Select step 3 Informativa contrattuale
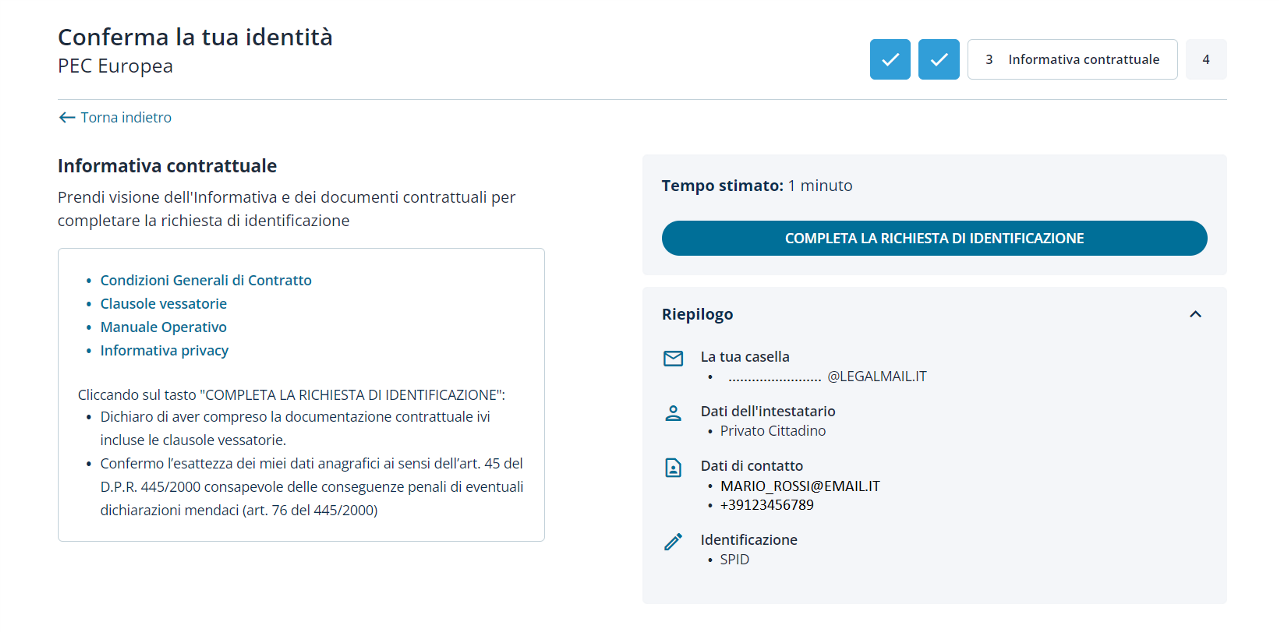Image resolution: width=1280 pixels, height=632 pixels. point(1072,59)
